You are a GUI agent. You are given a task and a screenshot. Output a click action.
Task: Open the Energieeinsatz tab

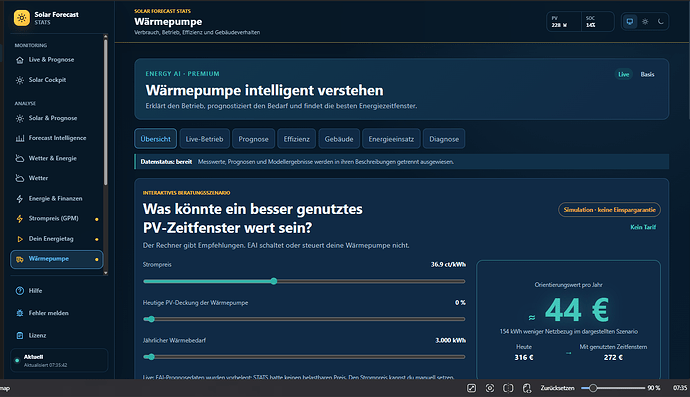(391, 139)
